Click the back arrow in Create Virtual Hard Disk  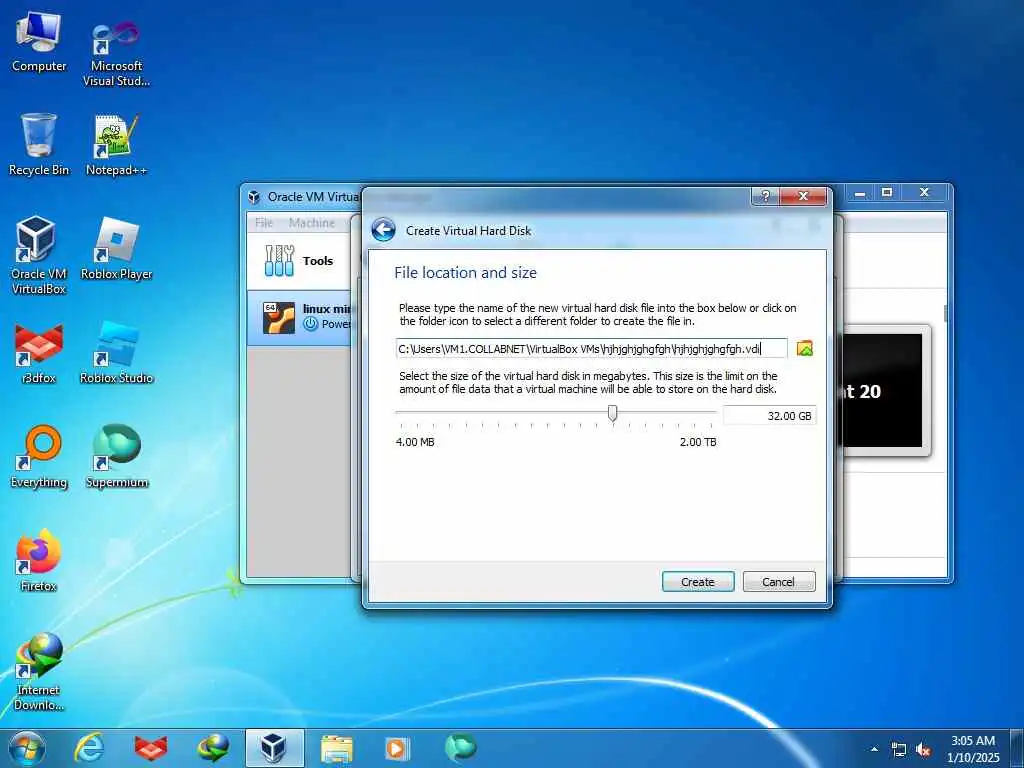(383, 231)
